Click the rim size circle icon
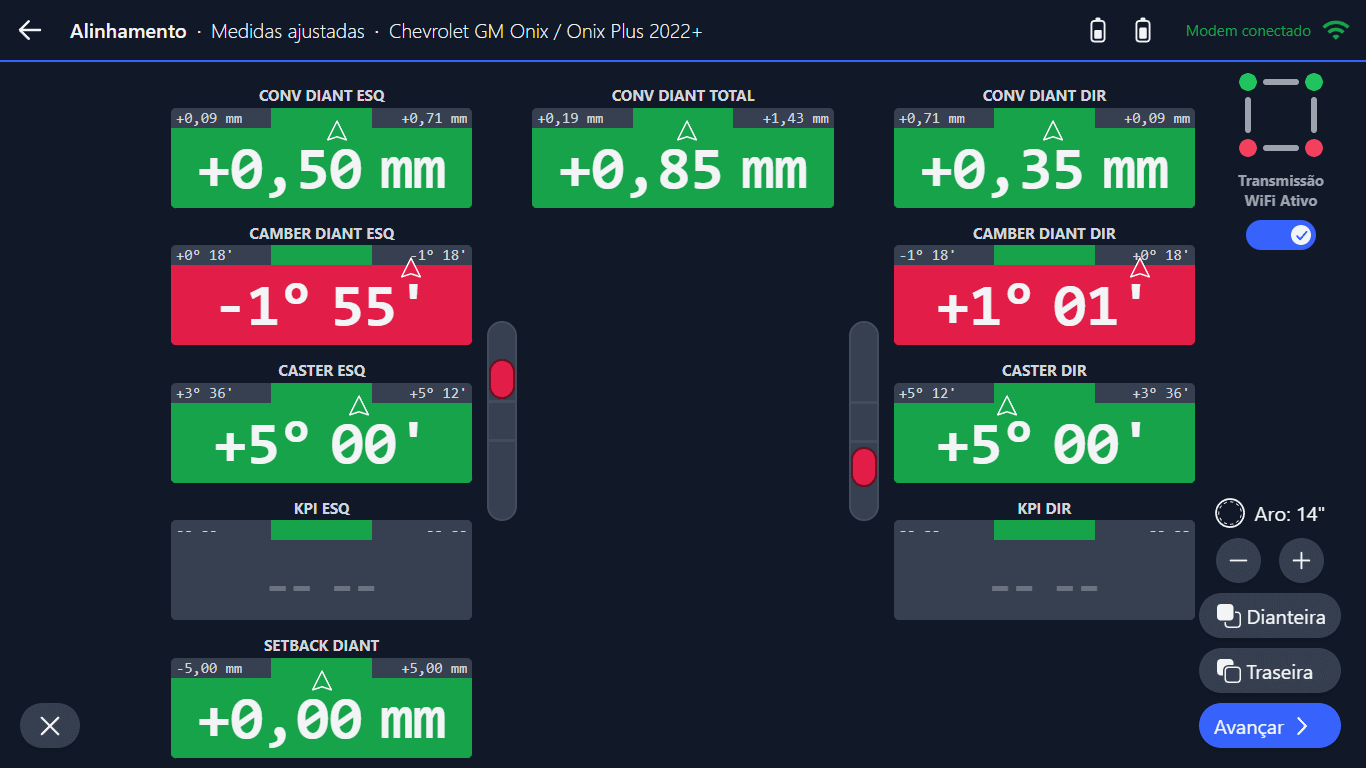1366x768 pixels. [x=1229, y=514]
